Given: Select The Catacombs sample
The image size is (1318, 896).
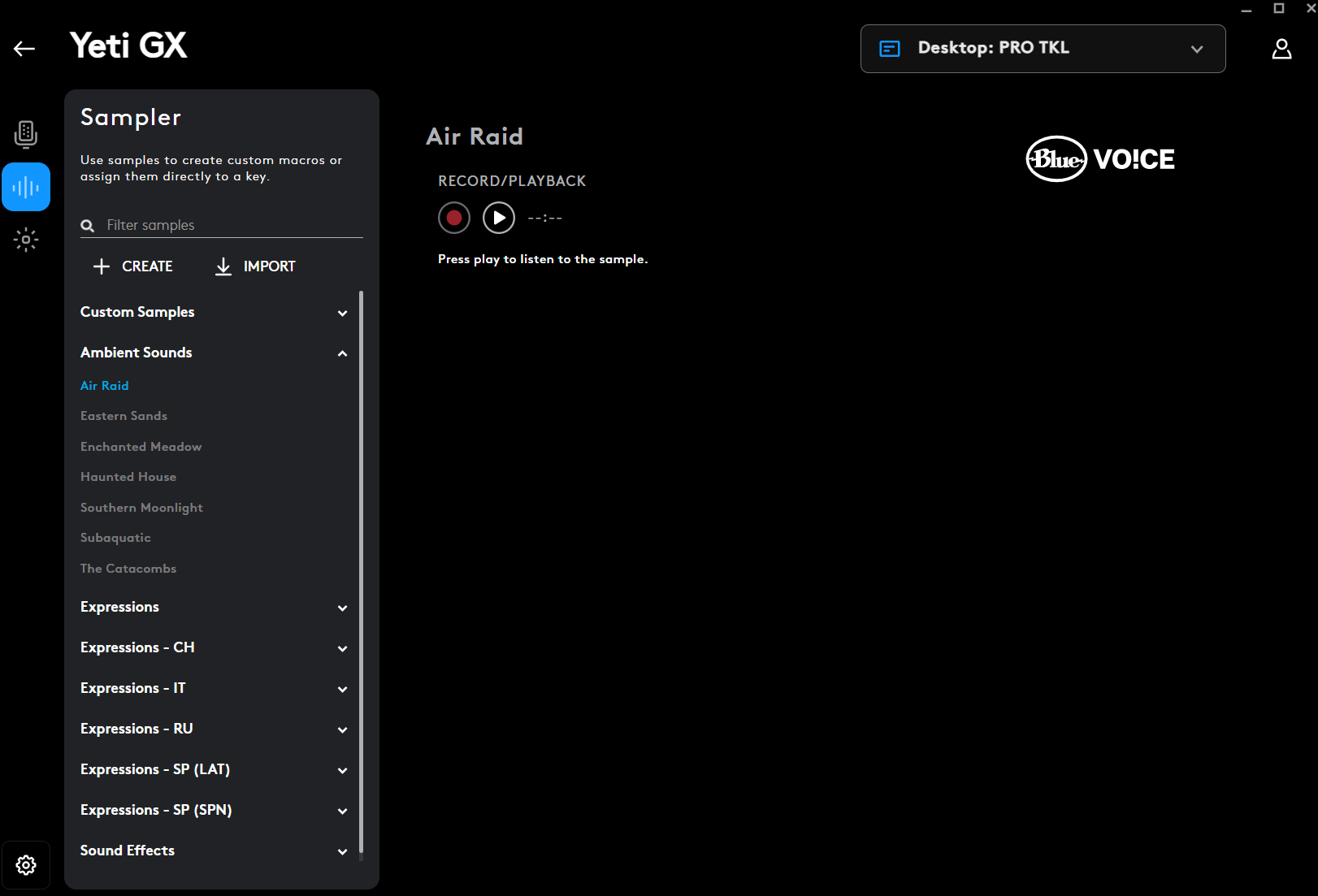Looking at the screenshot, I should pos(128,569).
